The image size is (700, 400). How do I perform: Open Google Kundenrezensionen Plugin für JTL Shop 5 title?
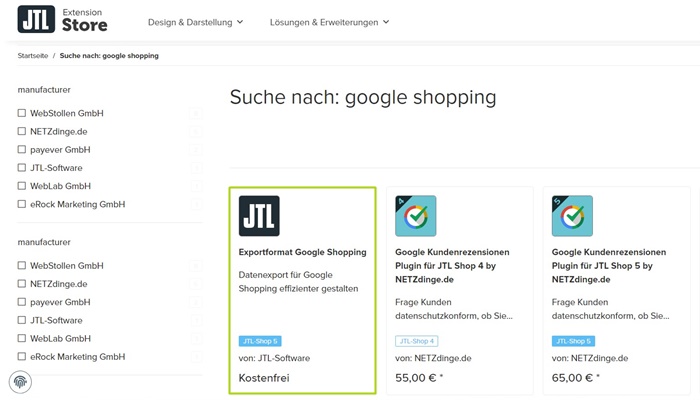coord(608,266)
